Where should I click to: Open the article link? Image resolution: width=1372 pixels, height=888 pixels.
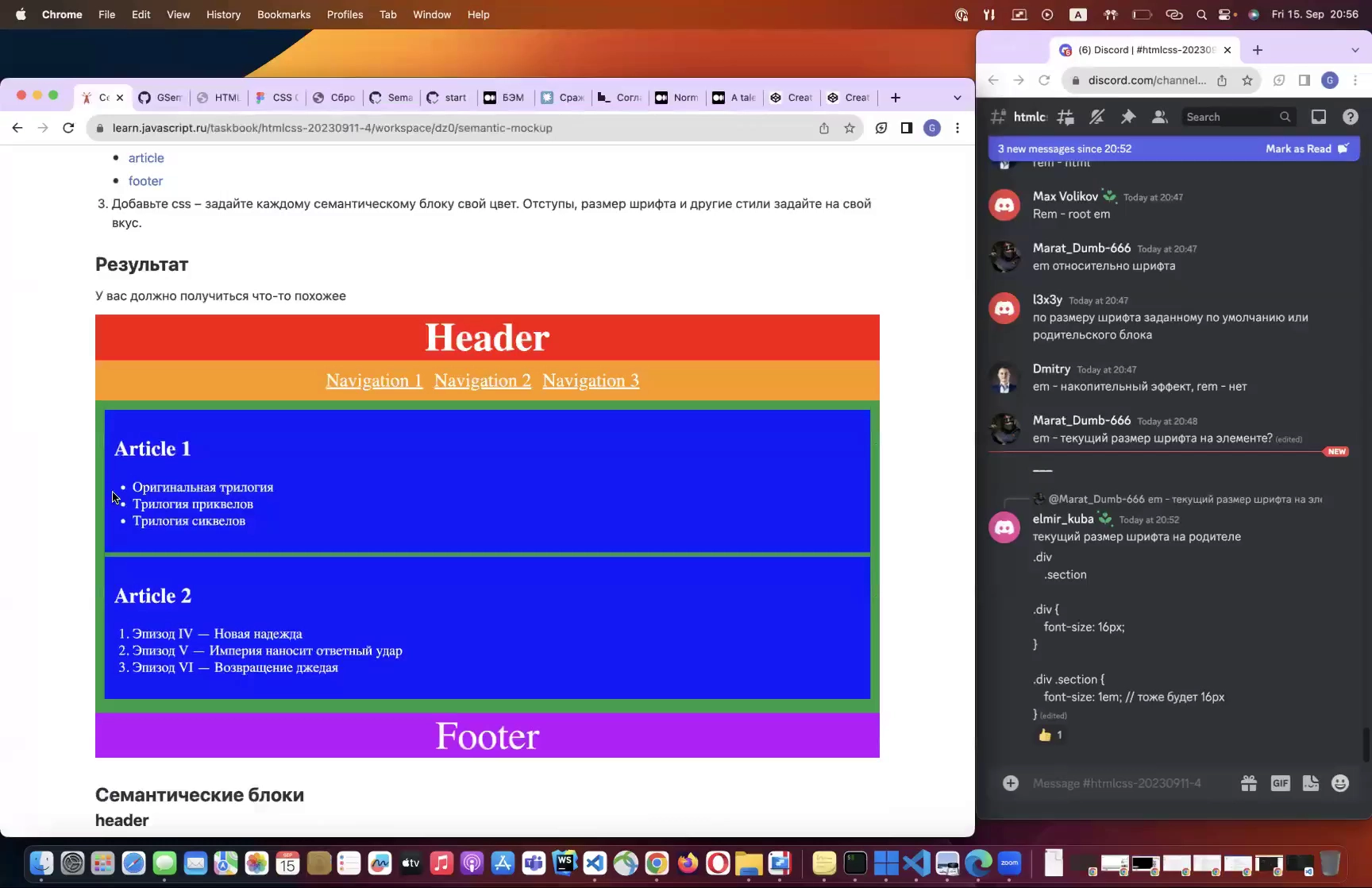(x=146, y=158)
